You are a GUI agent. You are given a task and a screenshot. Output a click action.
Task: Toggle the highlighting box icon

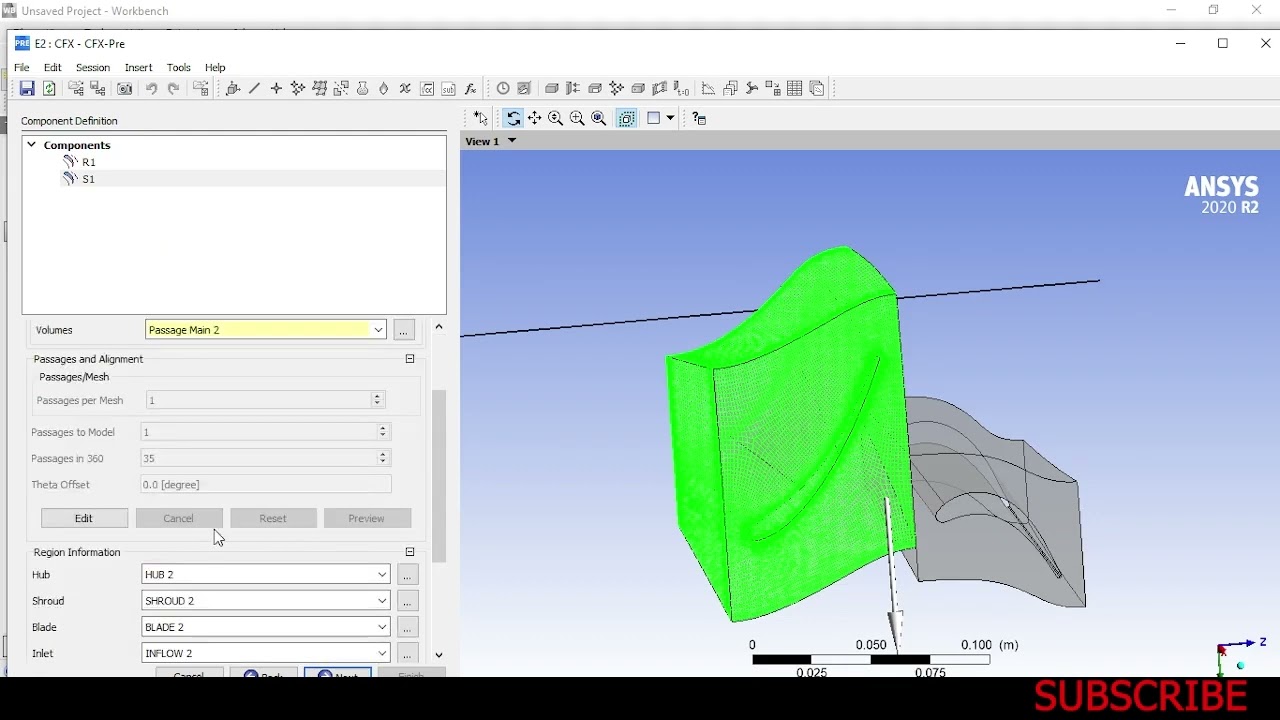(627, 118)
